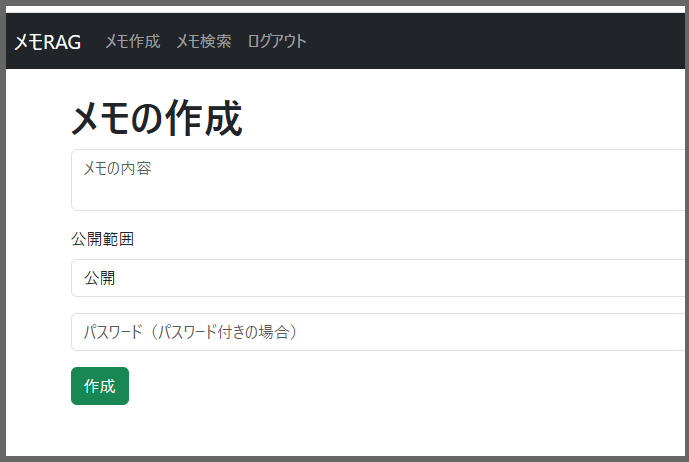
Task: Click the パスワード input field
Action: (378, 332)
